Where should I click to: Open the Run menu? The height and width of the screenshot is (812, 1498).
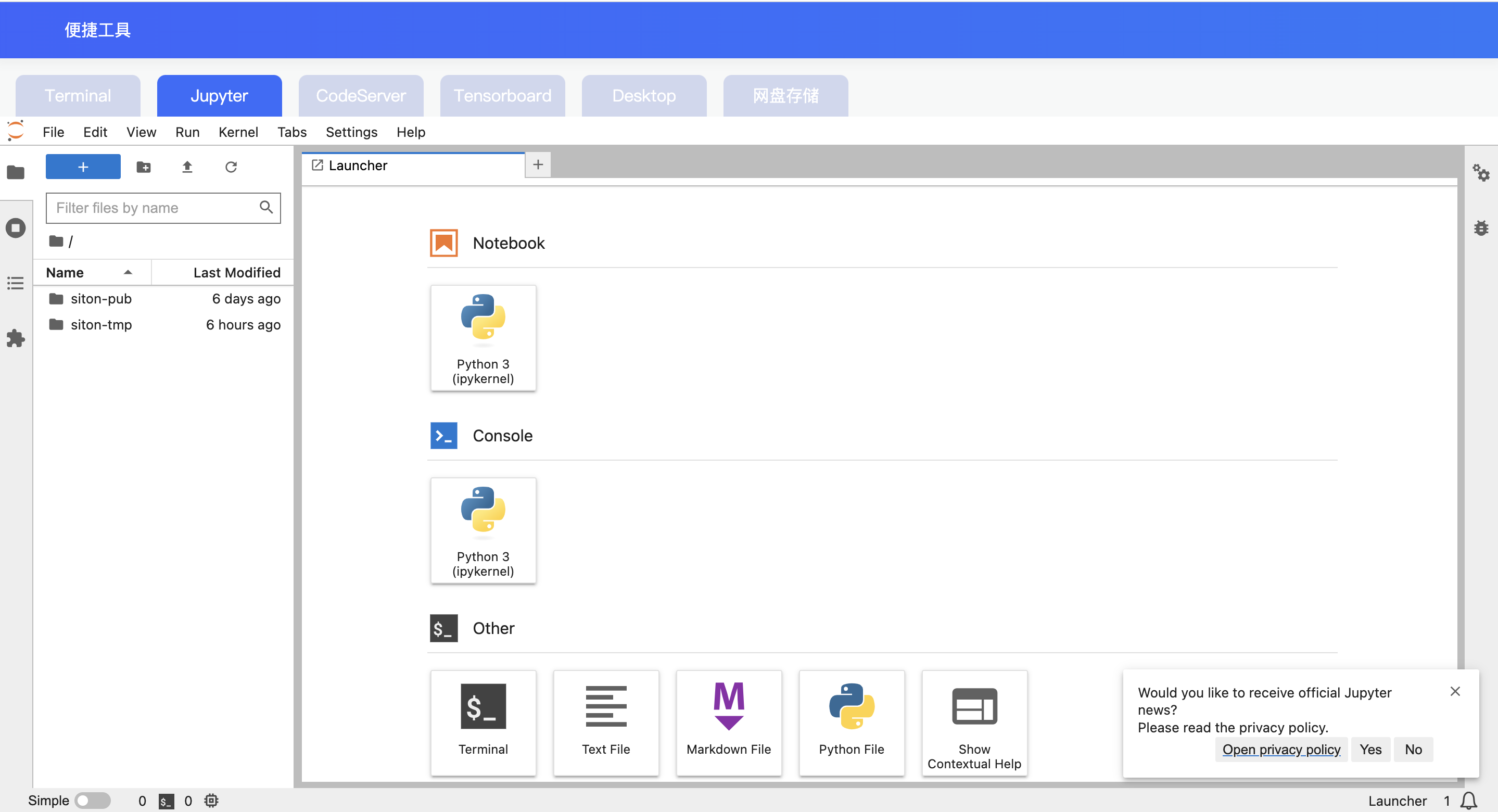(x=187, y=132)
